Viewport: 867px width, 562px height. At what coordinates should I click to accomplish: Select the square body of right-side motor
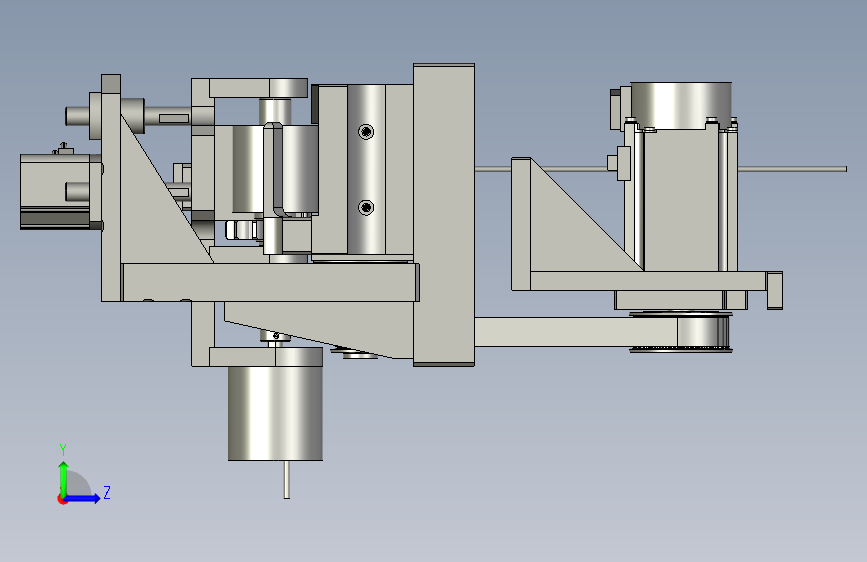tap(681, 199)
